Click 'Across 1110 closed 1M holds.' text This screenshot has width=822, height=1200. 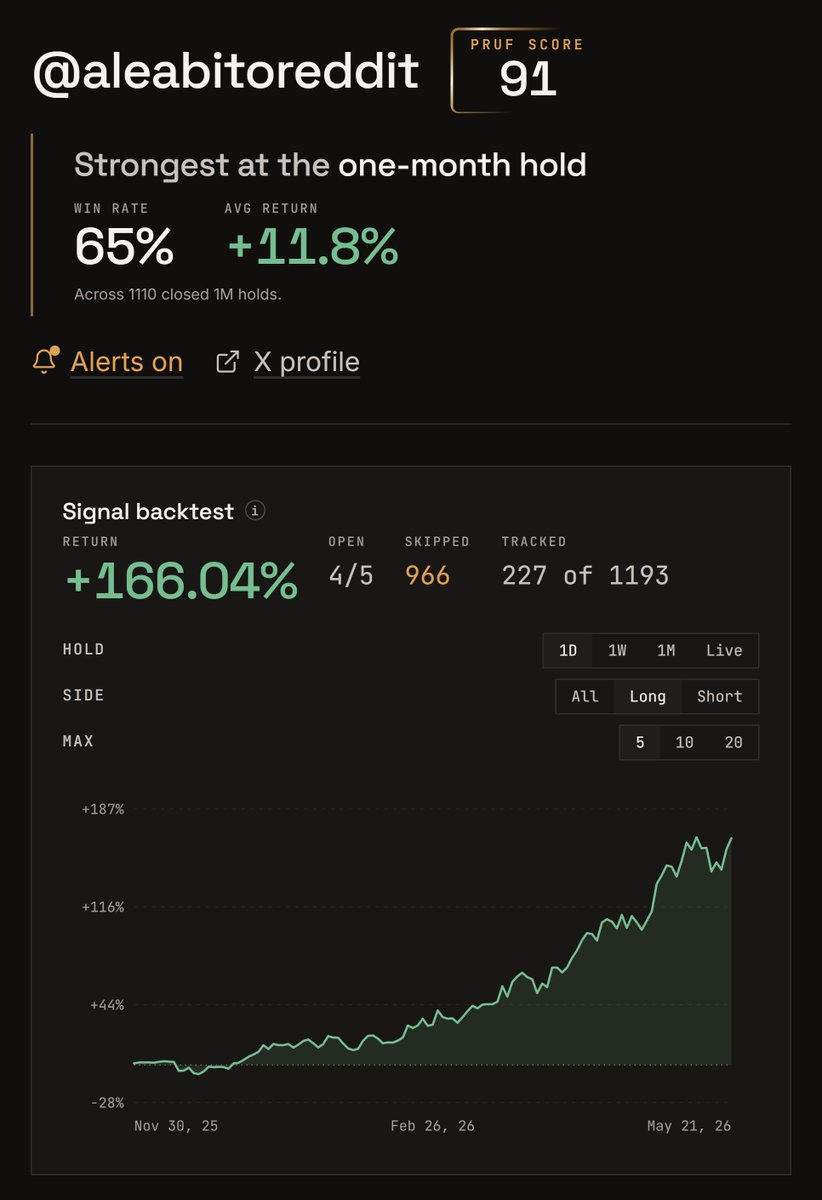coord(177,295)
